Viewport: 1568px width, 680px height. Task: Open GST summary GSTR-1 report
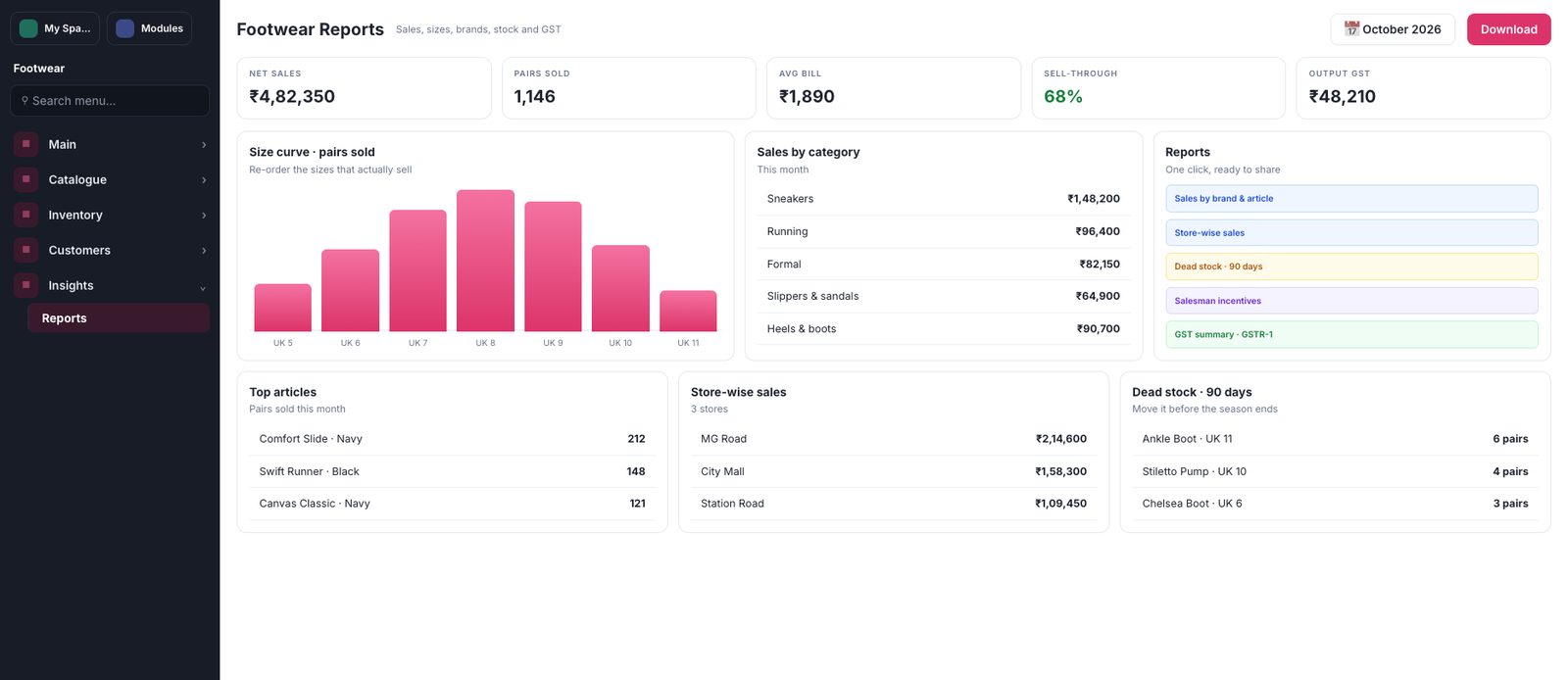click(x=1351, y=334)
